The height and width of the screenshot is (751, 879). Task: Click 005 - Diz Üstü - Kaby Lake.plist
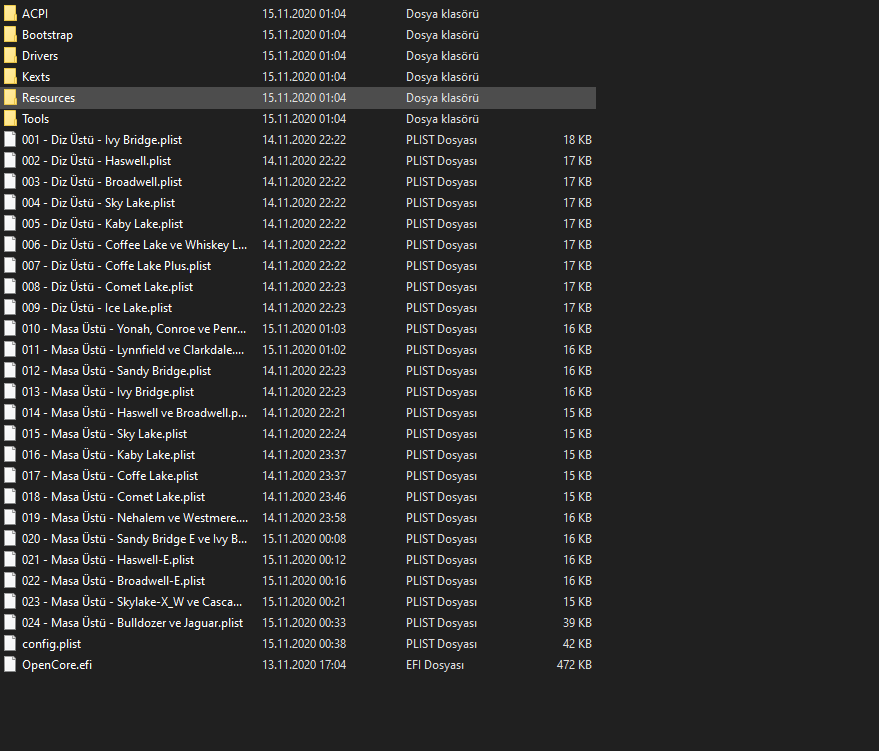tap(102, 224)
